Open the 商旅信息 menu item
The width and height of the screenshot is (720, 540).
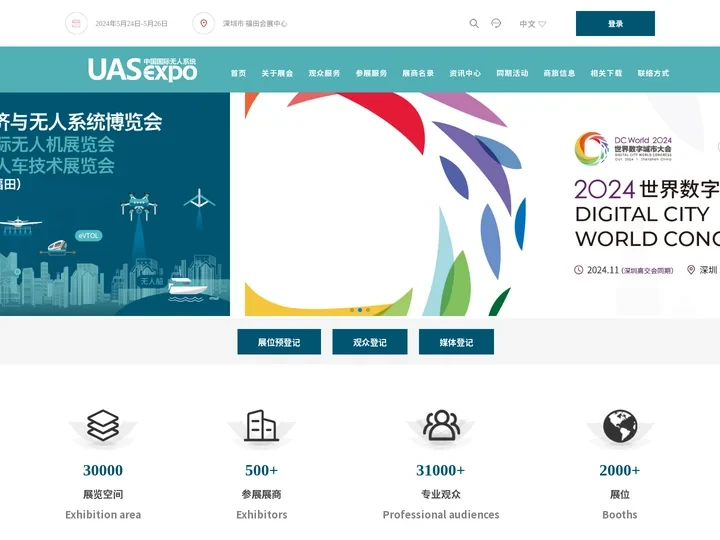(x=559, y=73)
